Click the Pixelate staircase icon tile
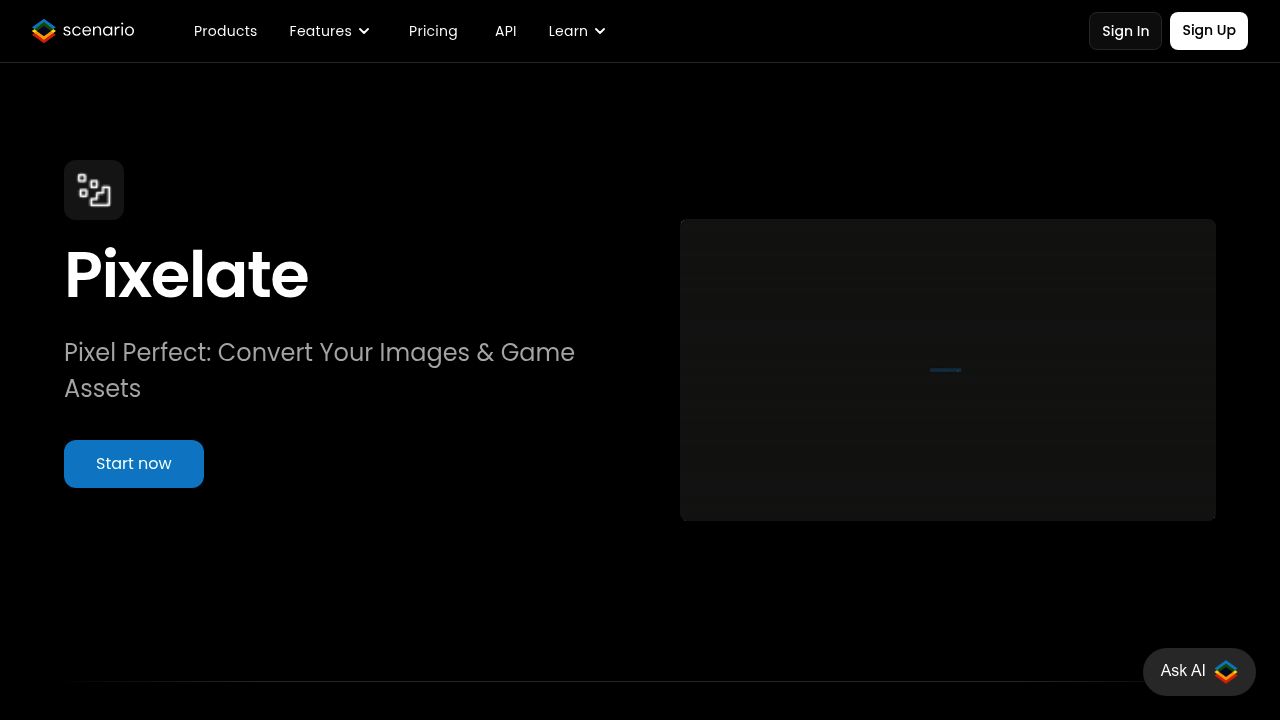 pos(94,190)
